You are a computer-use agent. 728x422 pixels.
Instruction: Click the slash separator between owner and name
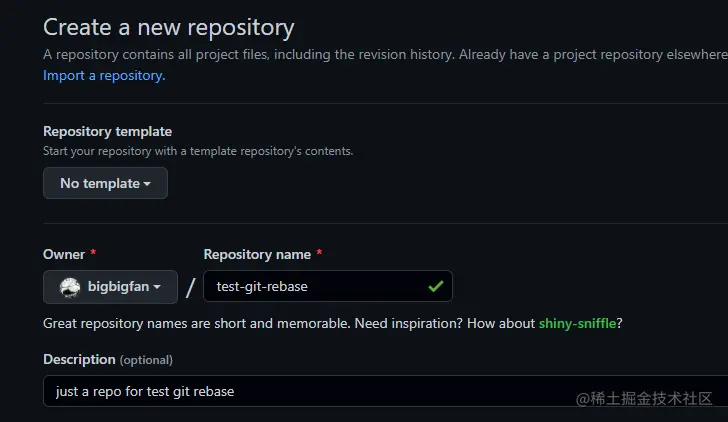(190, 287)
